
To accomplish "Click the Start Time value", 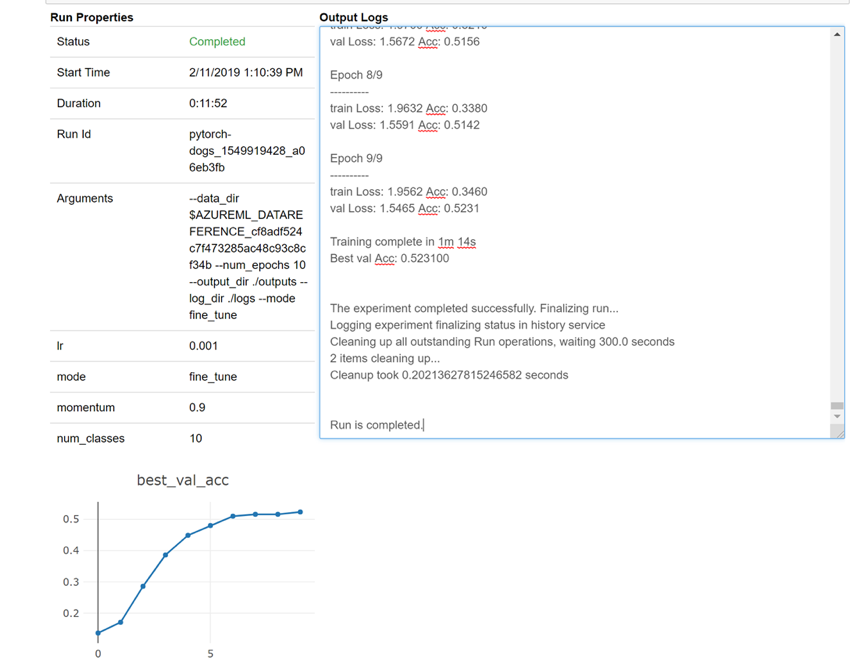I will [246, 73].
